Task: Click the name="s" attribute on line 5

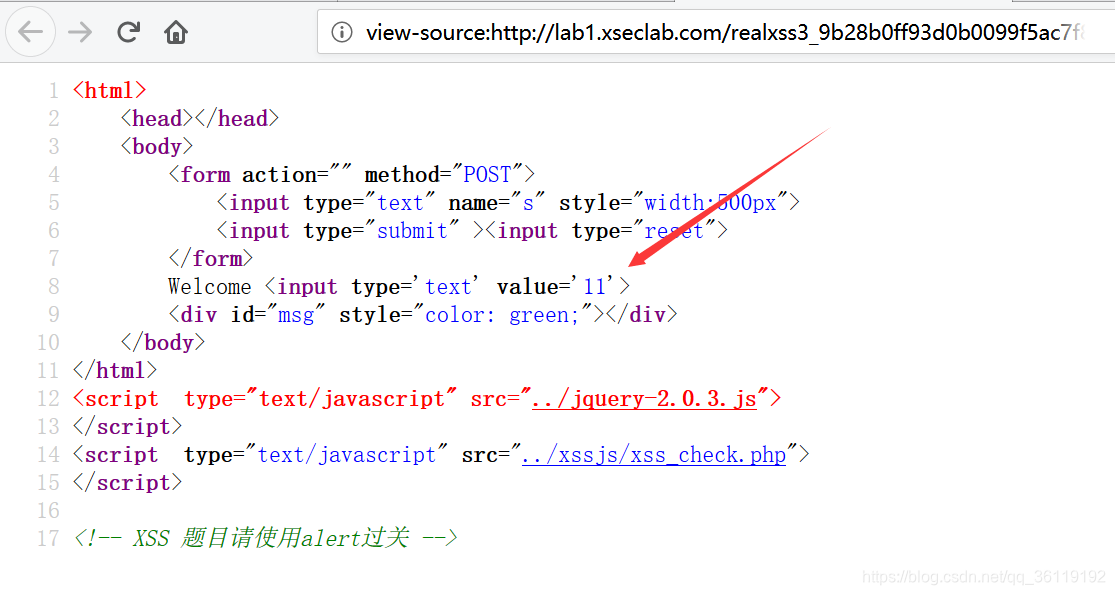Action: tap(496, 203)
